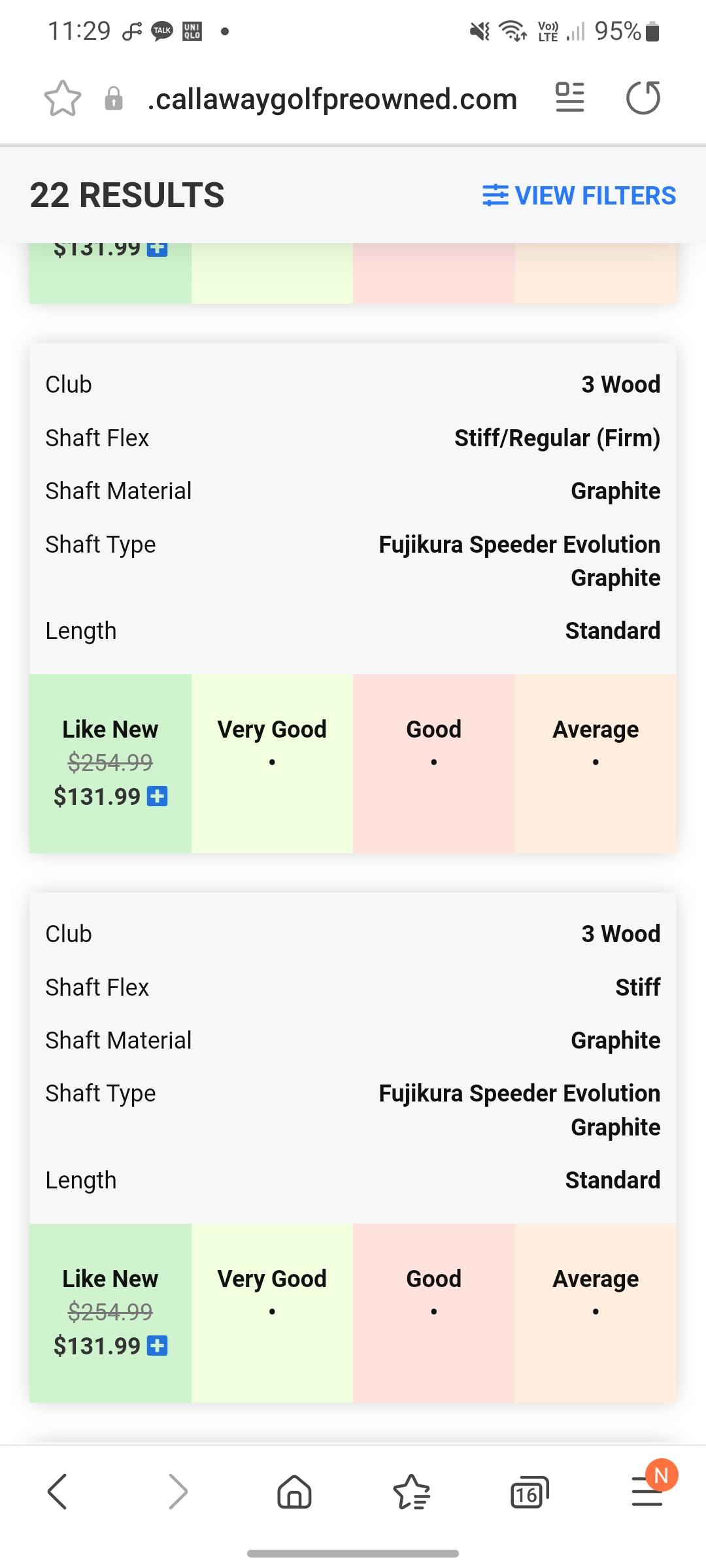706x1568 pixels.
Task: Open the tab switcher showing 16 tabs
Action: (x=529, y=1492)
